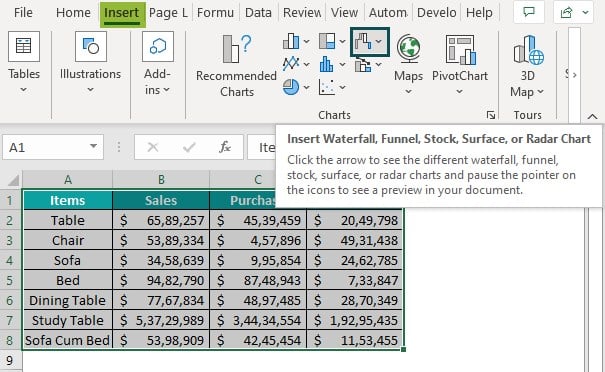This screenshot has height=372, width=605.
Task: Open the File tab
Action: click(x=23, y=13)
